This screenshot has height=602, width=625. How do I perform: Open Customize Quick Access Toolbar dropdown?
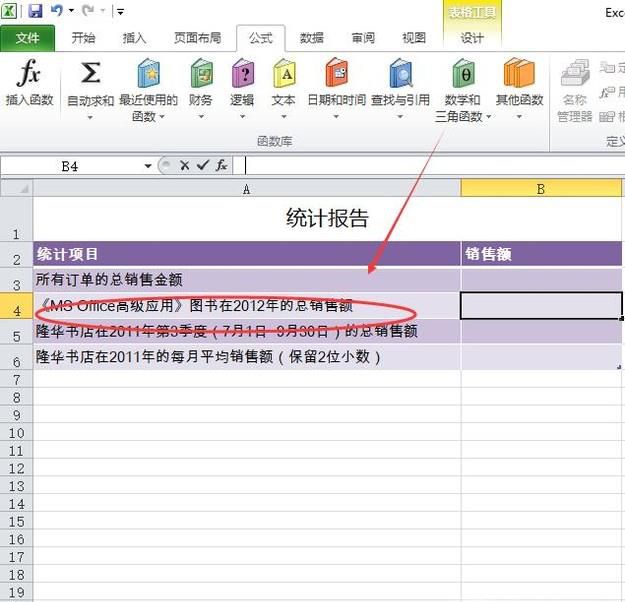tap(120, 12)
